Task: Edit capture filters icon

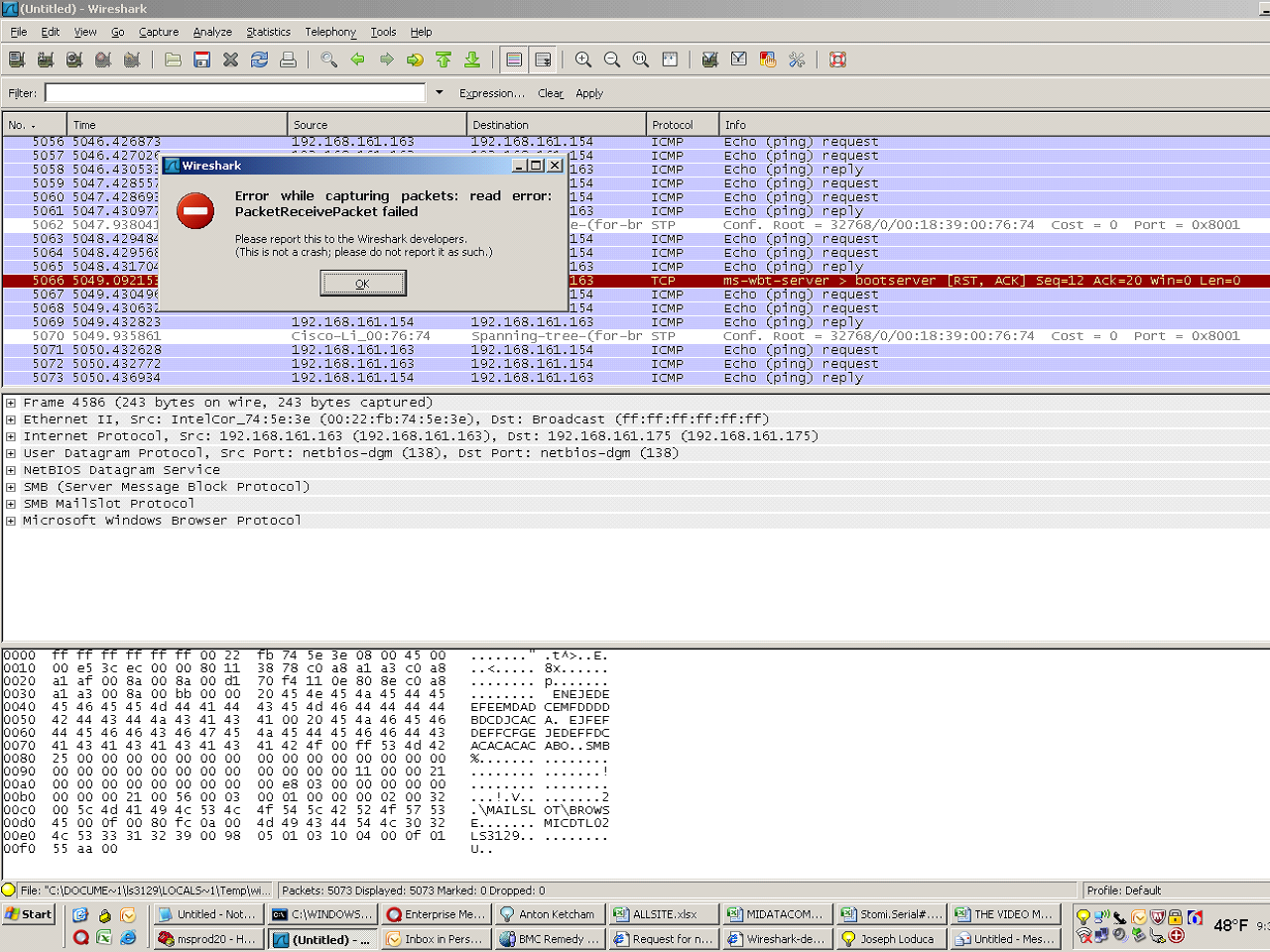Action: (x=709, y=59)
